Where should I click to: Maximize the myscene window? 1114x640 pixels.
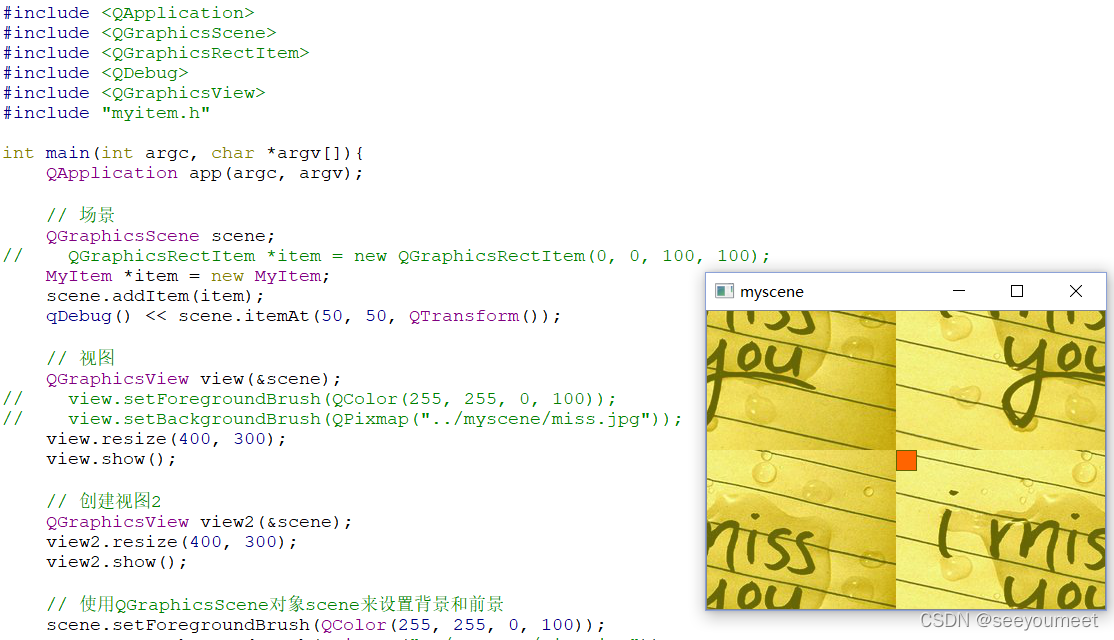click(1017, 291)
